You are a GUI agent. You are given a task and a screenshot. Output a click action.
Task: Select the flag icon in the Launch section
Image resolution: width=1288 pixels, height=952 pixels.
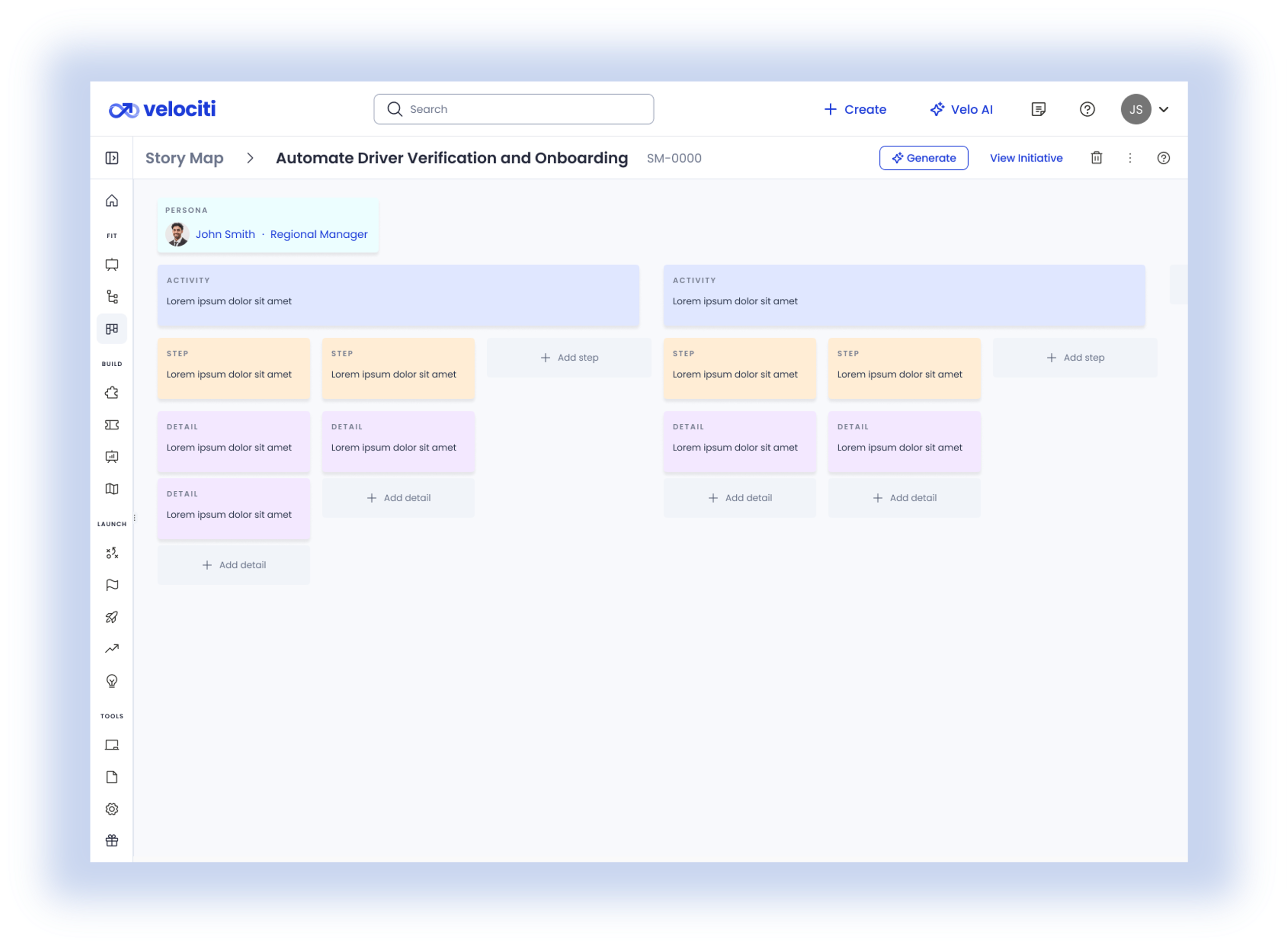pyautogui.click(x=112, y=584)
